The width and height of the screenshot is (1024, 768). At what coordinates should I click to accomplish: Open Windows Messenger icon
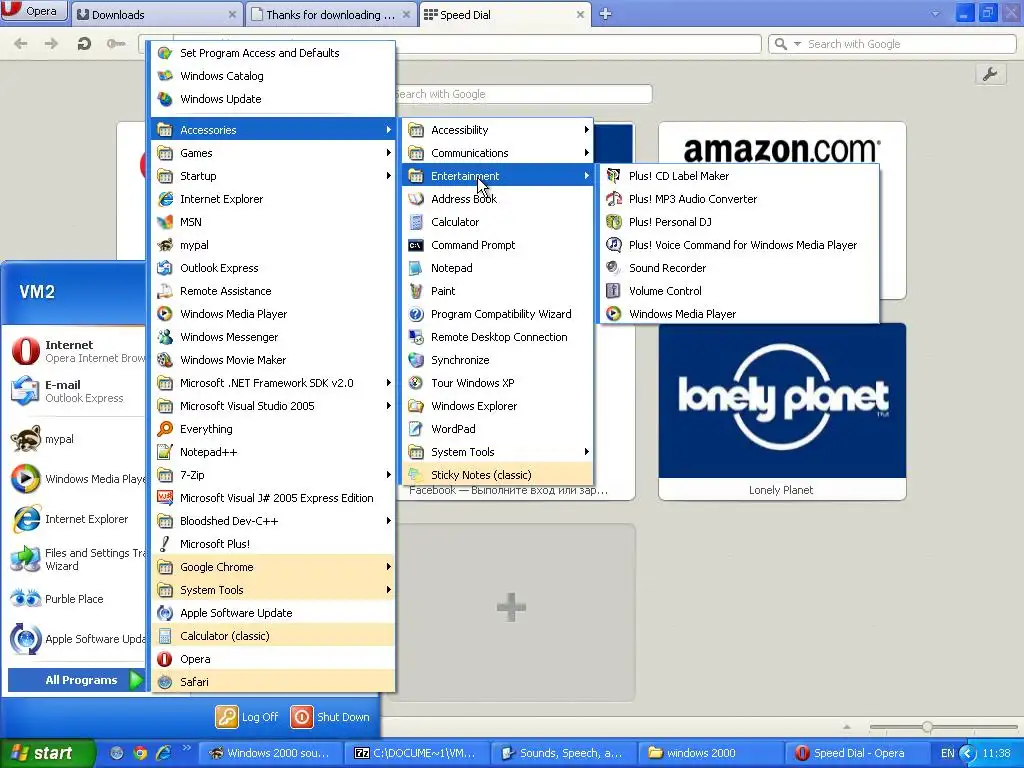[165, 337]
